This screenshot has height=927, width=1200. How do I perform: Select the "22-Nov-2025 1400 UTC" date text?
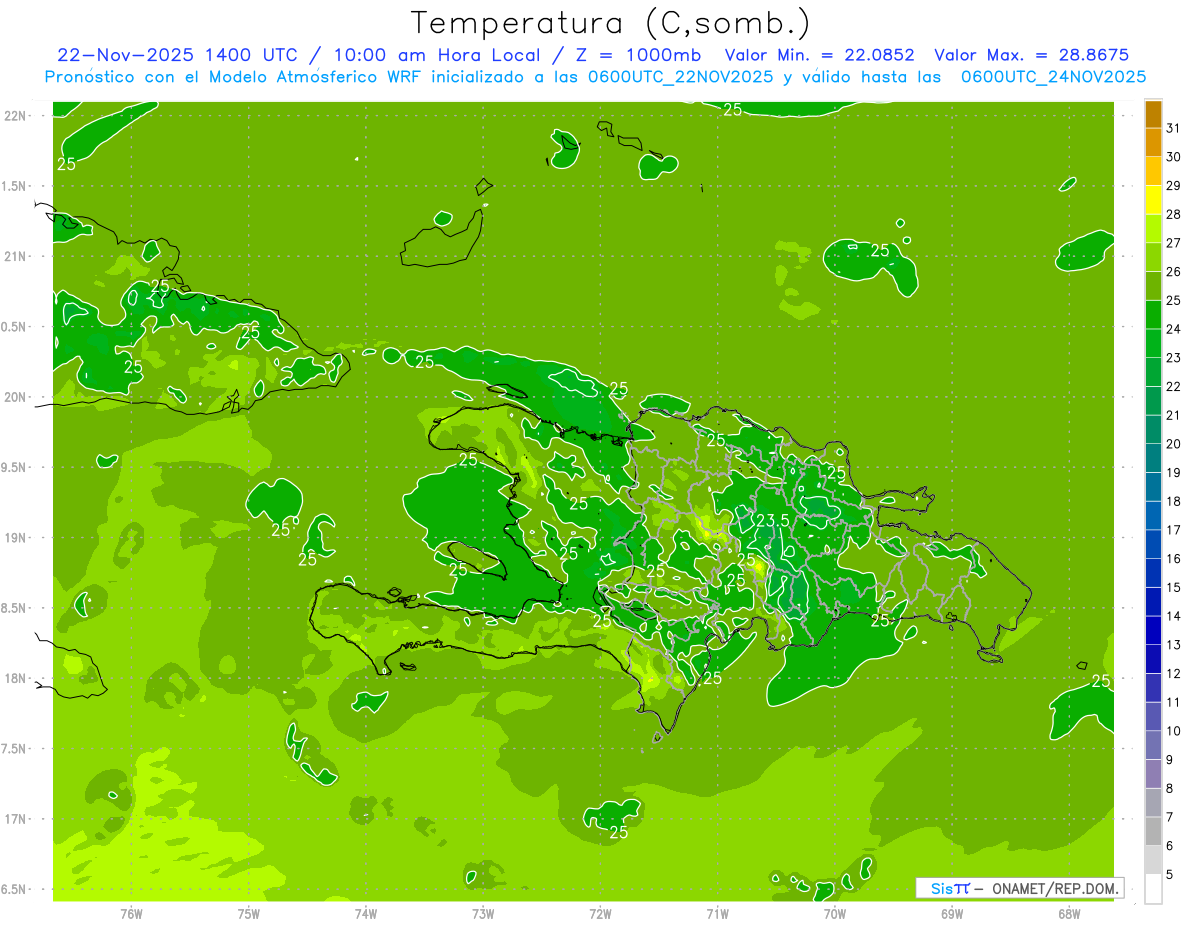tap(177, 55)
